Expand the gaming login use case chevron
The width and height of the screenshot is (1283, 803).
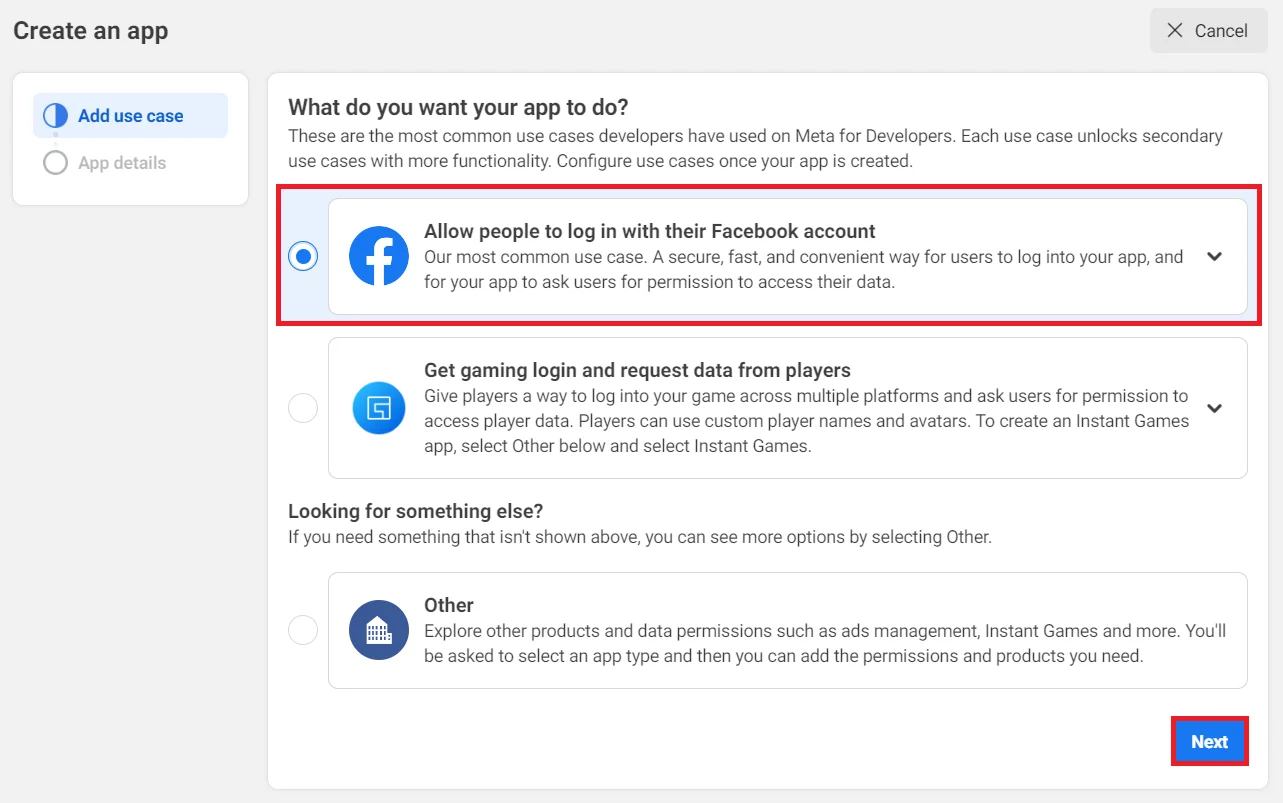[1214, 408]
